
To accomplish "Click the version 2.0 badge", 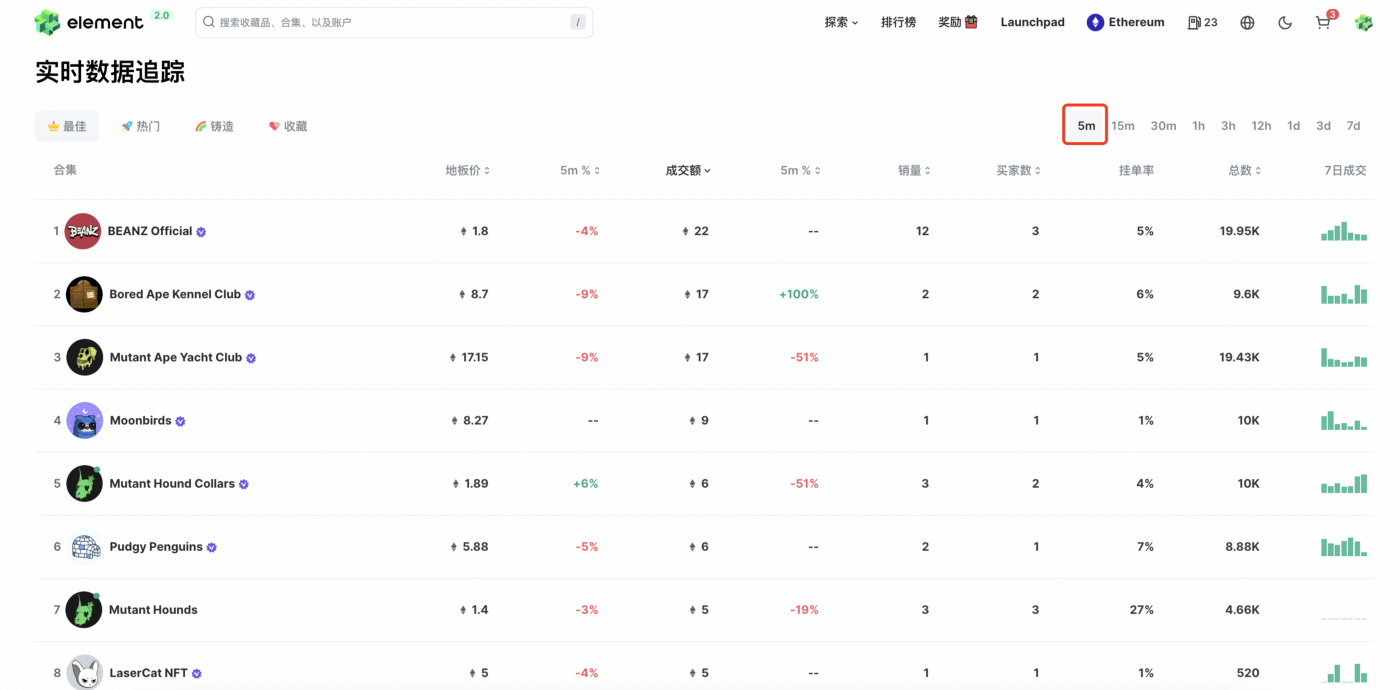I will 161,16.
